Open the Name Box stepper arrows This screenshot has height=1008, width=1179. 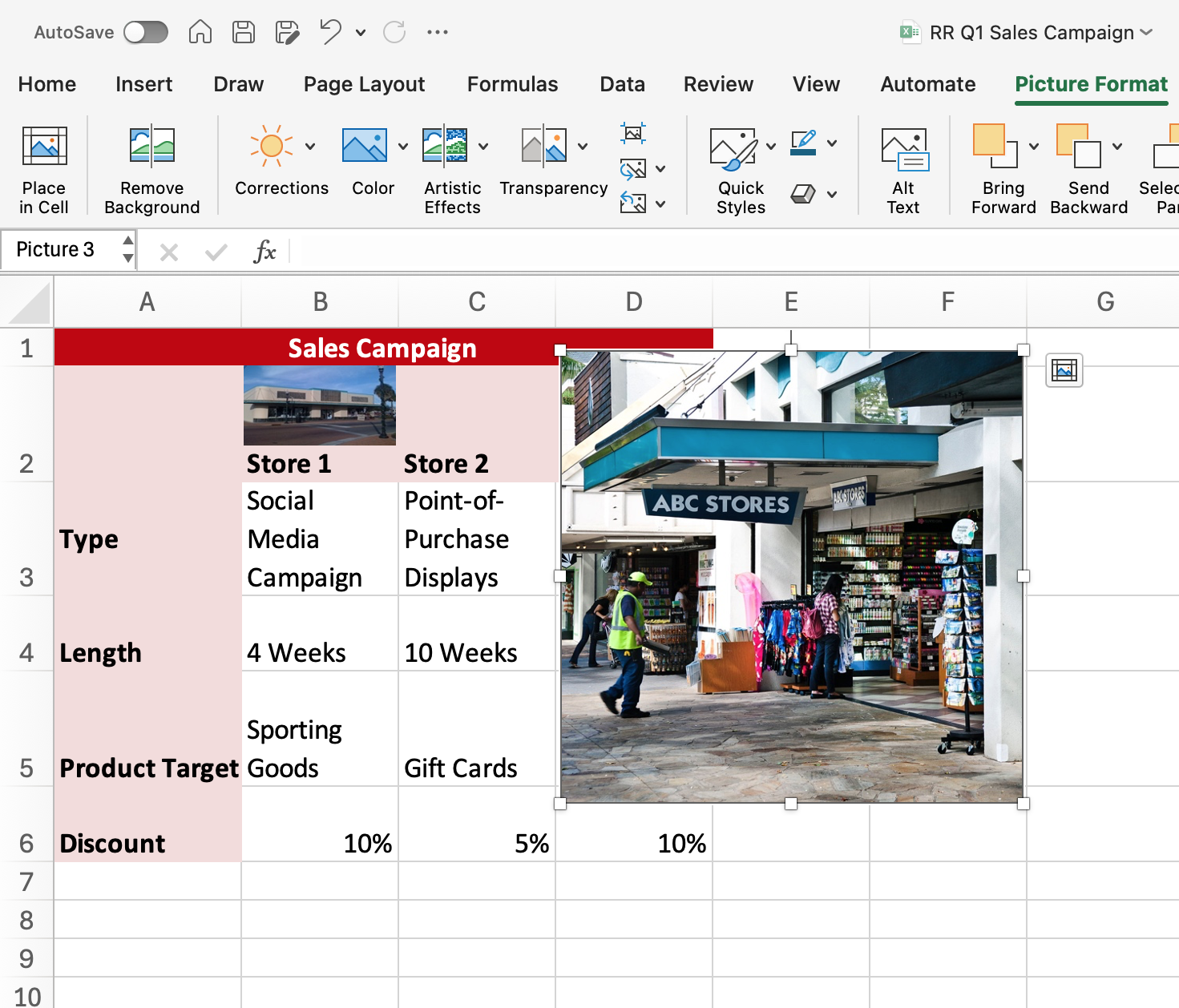pyautogui.click(x=128, y=250)
